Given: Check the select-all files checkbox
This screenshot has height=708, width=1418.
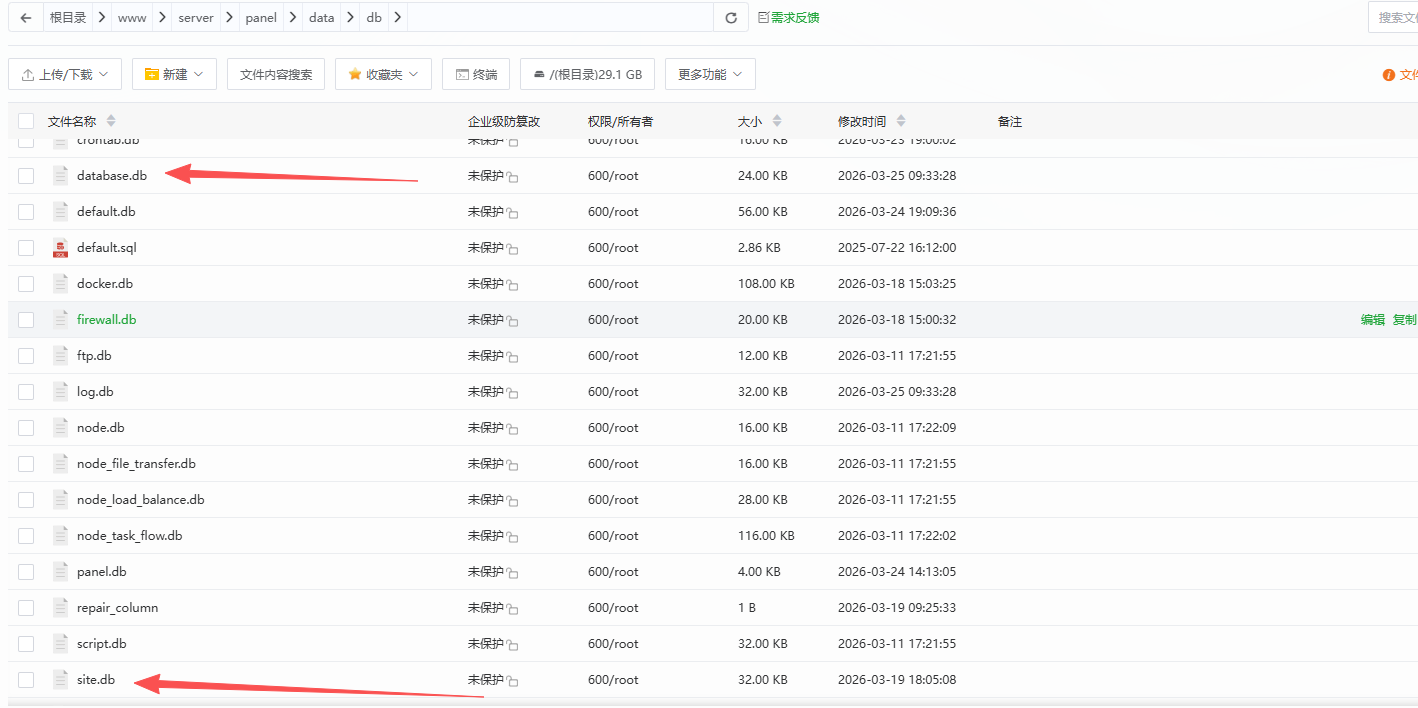Looking at the screenshot, I should coord(26,120).
